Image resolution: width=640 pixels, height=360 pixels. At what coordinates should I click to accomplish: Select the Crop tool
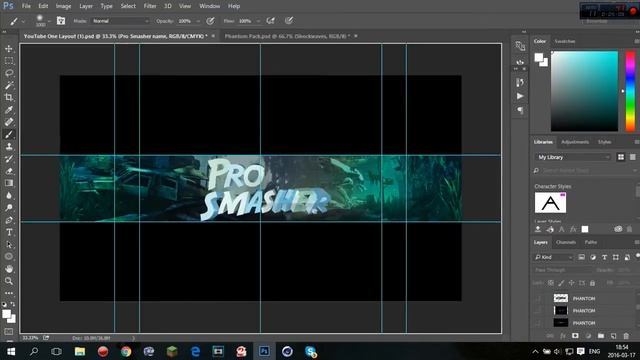9,98
